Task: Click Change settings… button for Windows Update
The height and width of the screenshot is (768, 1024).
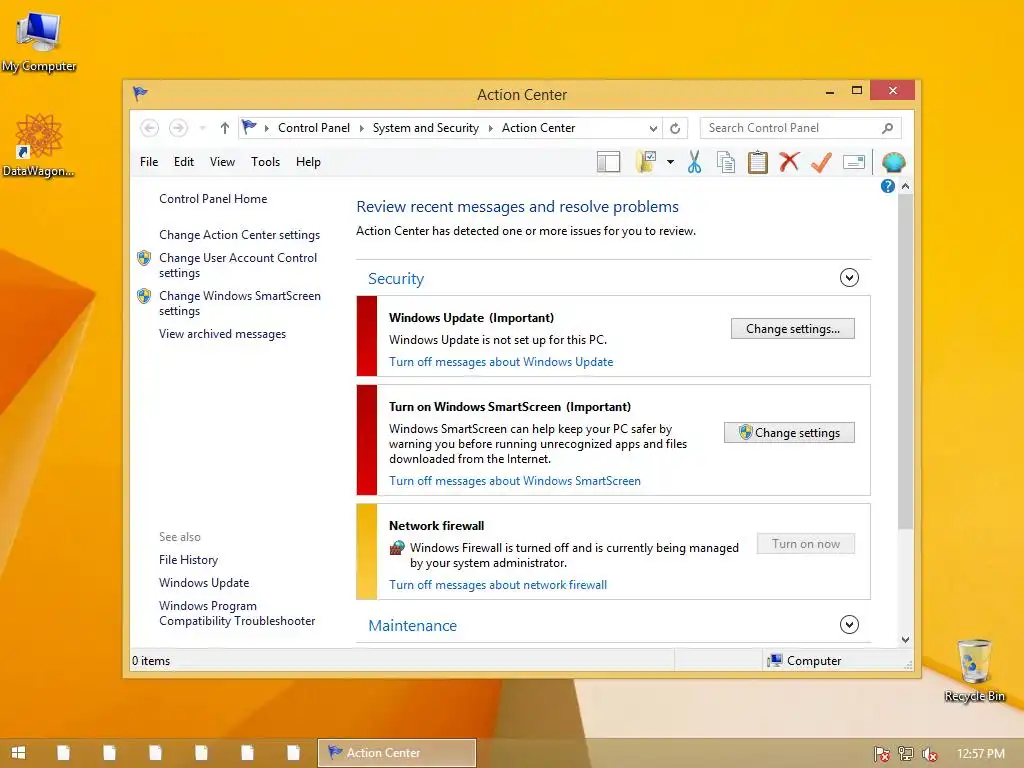Action: 793,328
